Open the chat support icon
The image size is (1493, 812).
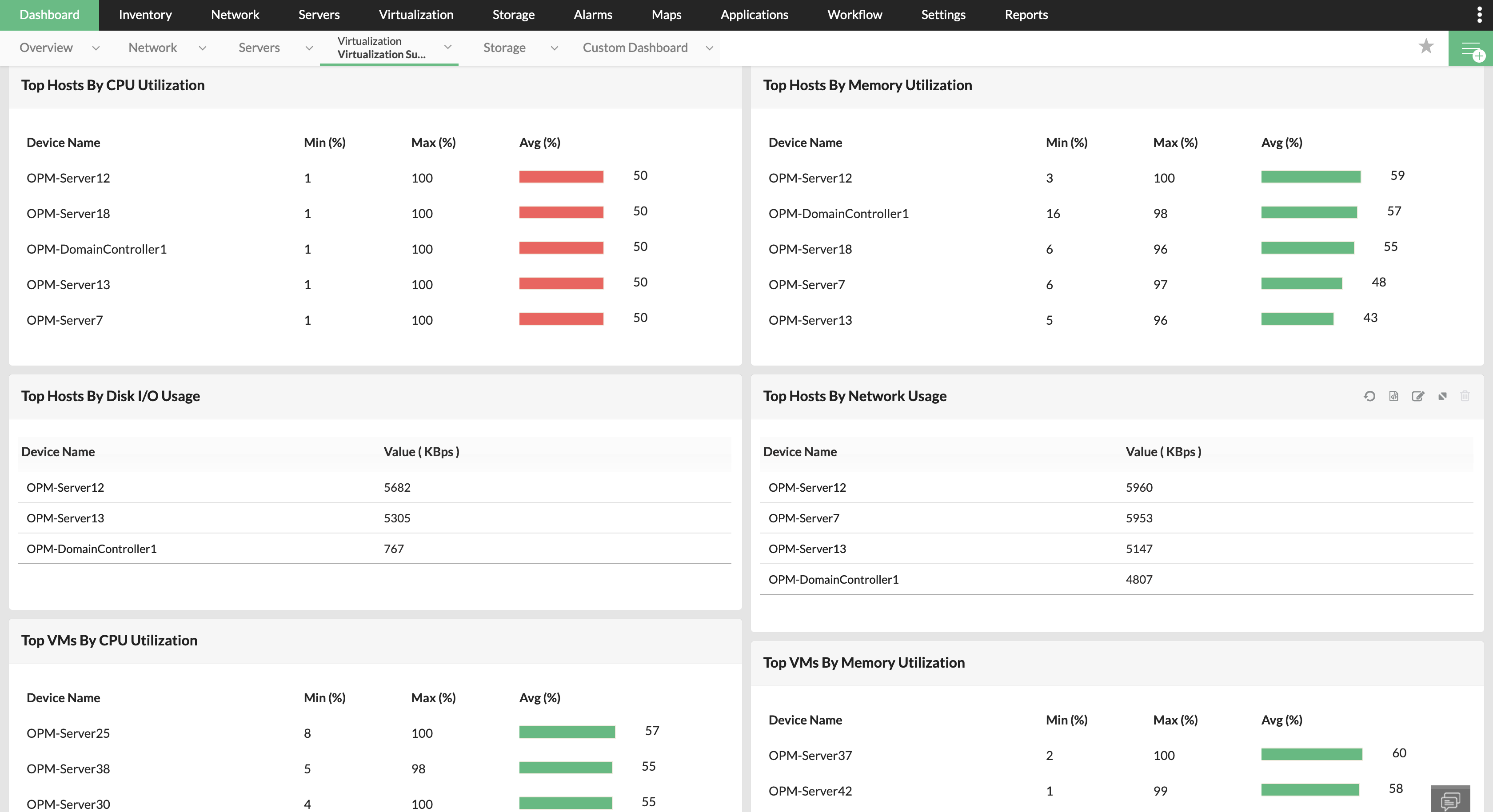[1449, 800]
